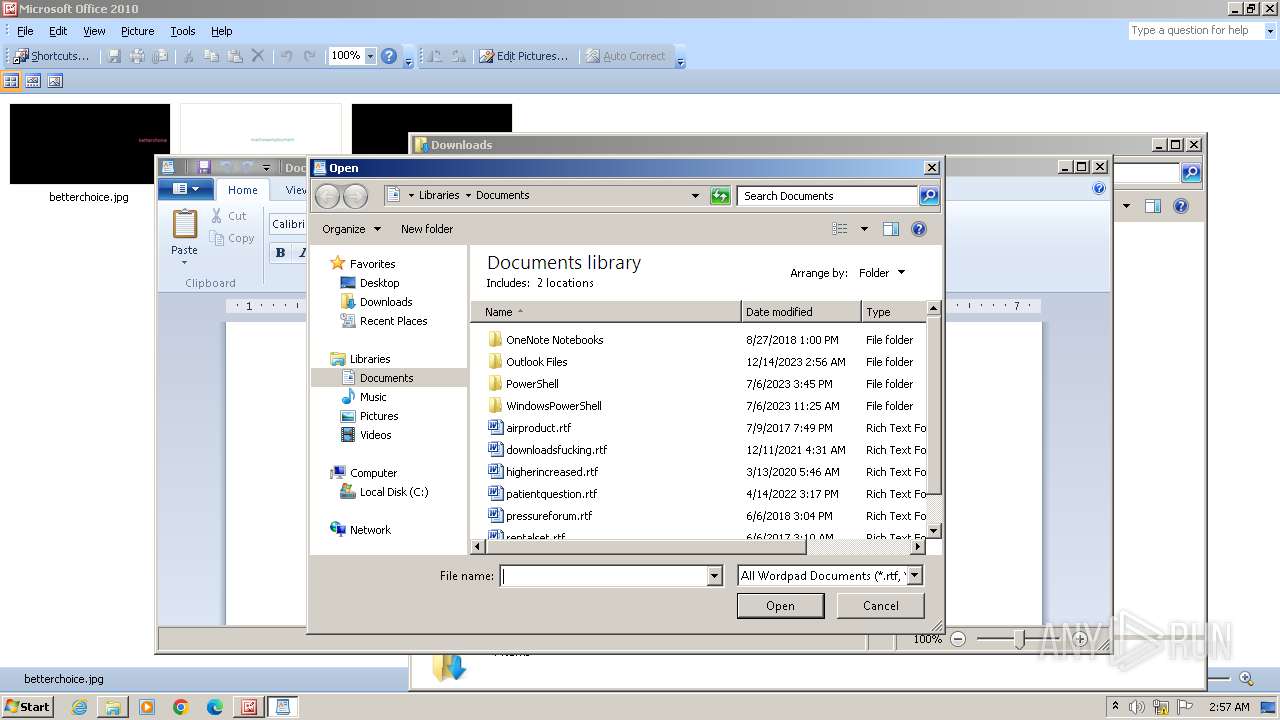Select Network in navigation pane
This screenshot has width=1280, height=720.
[370, 530]
